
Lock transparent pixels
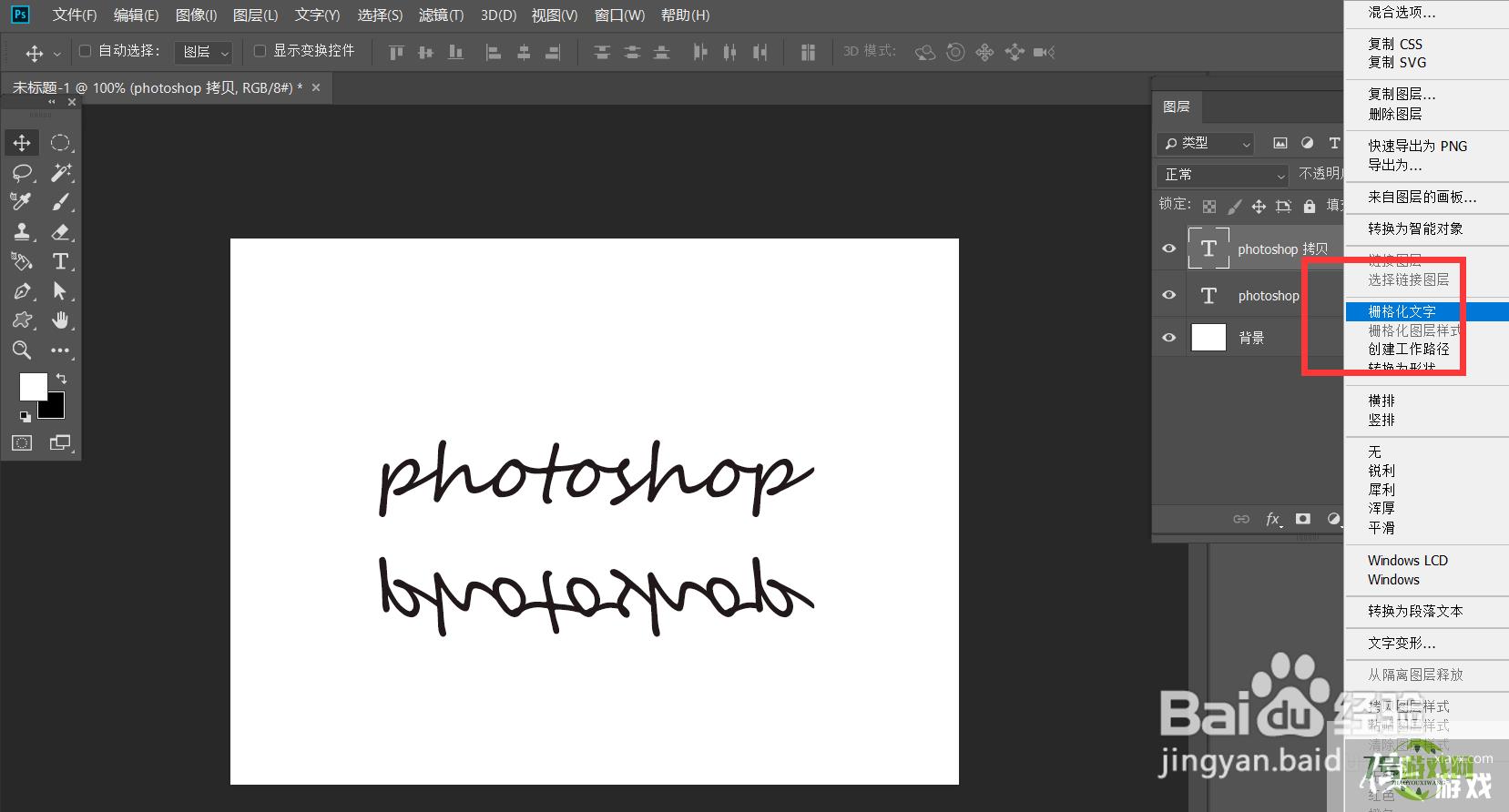[1209, 207]
